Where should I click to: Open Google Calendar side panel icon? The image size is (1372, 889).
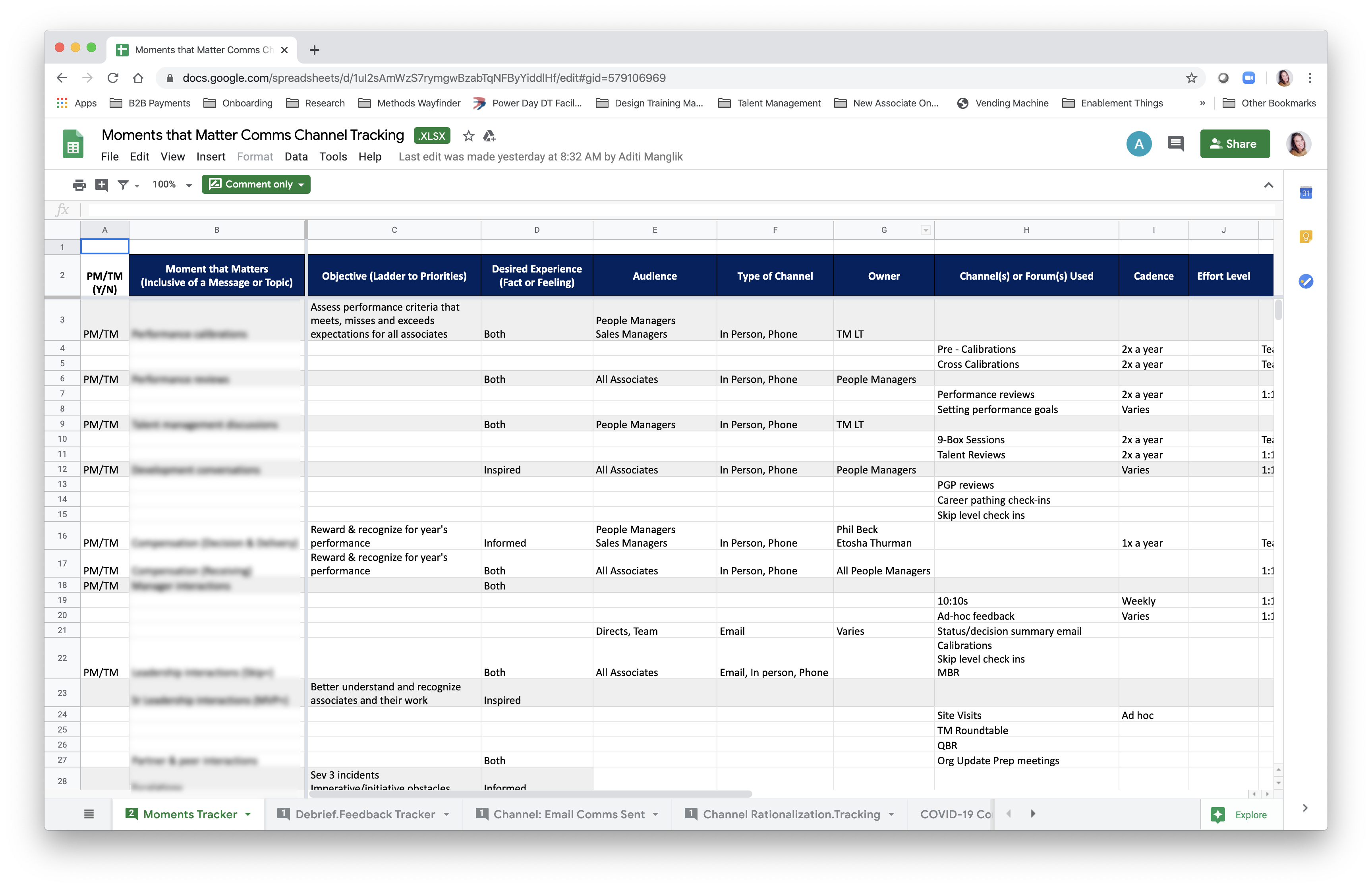pos(1306,193)
